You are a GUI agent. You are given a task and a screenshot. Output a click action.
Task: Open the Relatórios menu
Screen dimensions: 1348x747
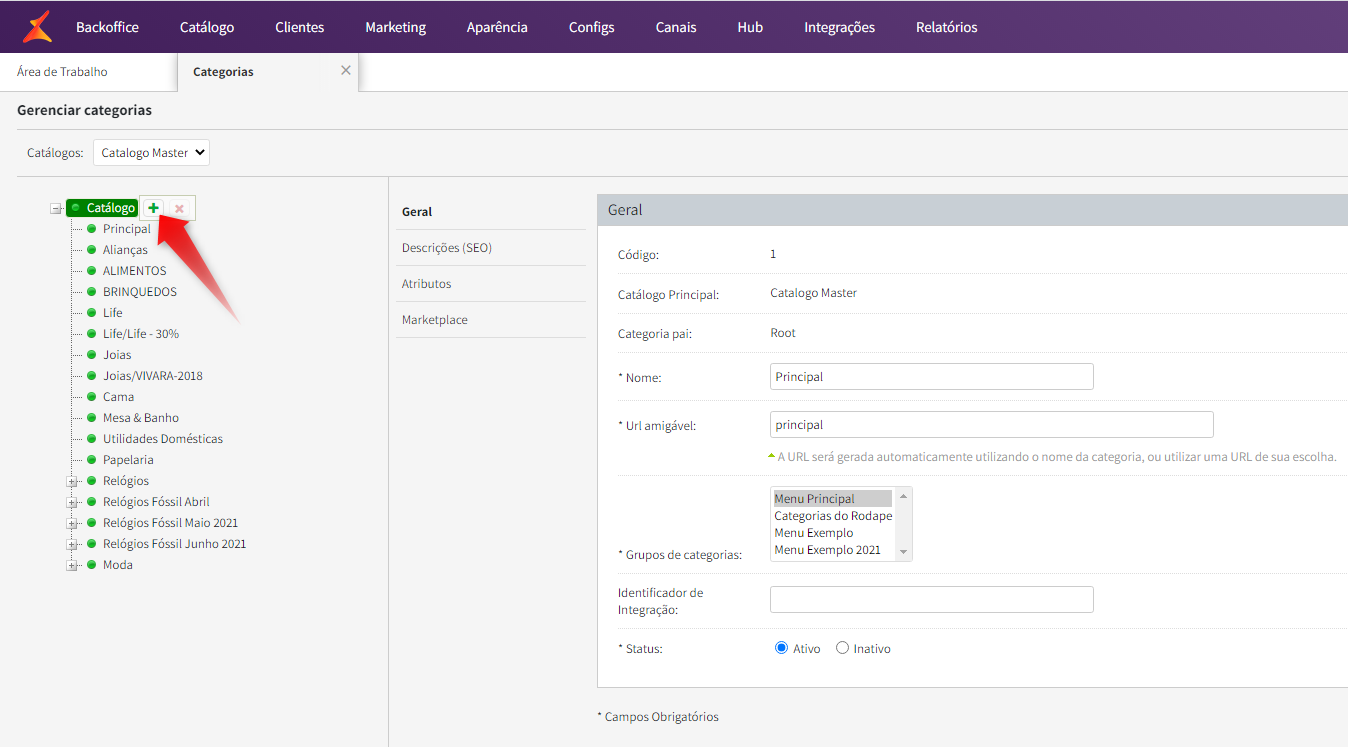pos(947,27)
